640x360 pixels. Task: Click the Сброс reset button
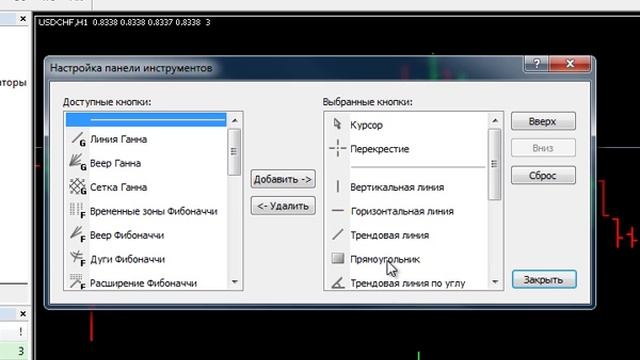tap(543, 176)
